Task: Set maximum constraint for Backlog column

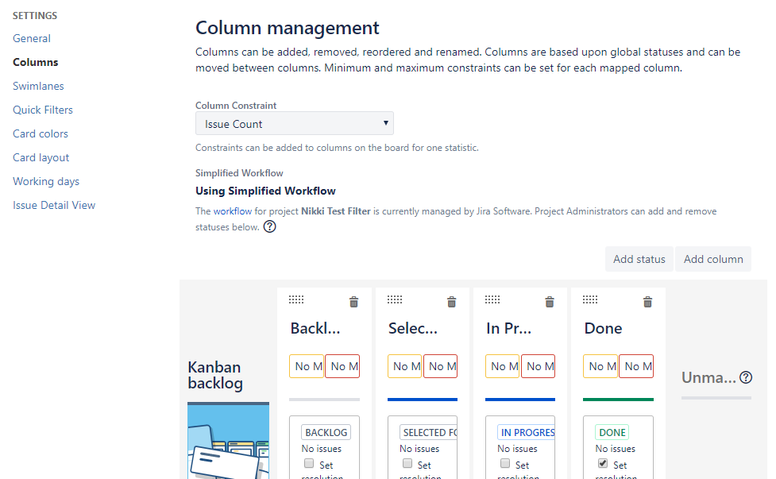Action: click(342, 366)
